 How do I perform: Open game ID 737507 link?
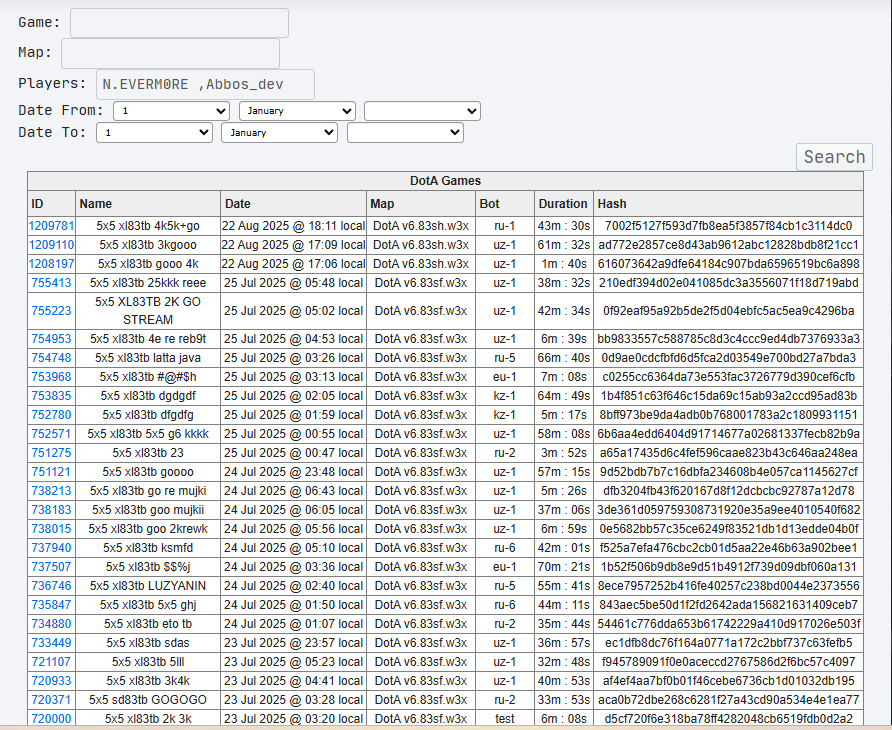coord(51,567)
